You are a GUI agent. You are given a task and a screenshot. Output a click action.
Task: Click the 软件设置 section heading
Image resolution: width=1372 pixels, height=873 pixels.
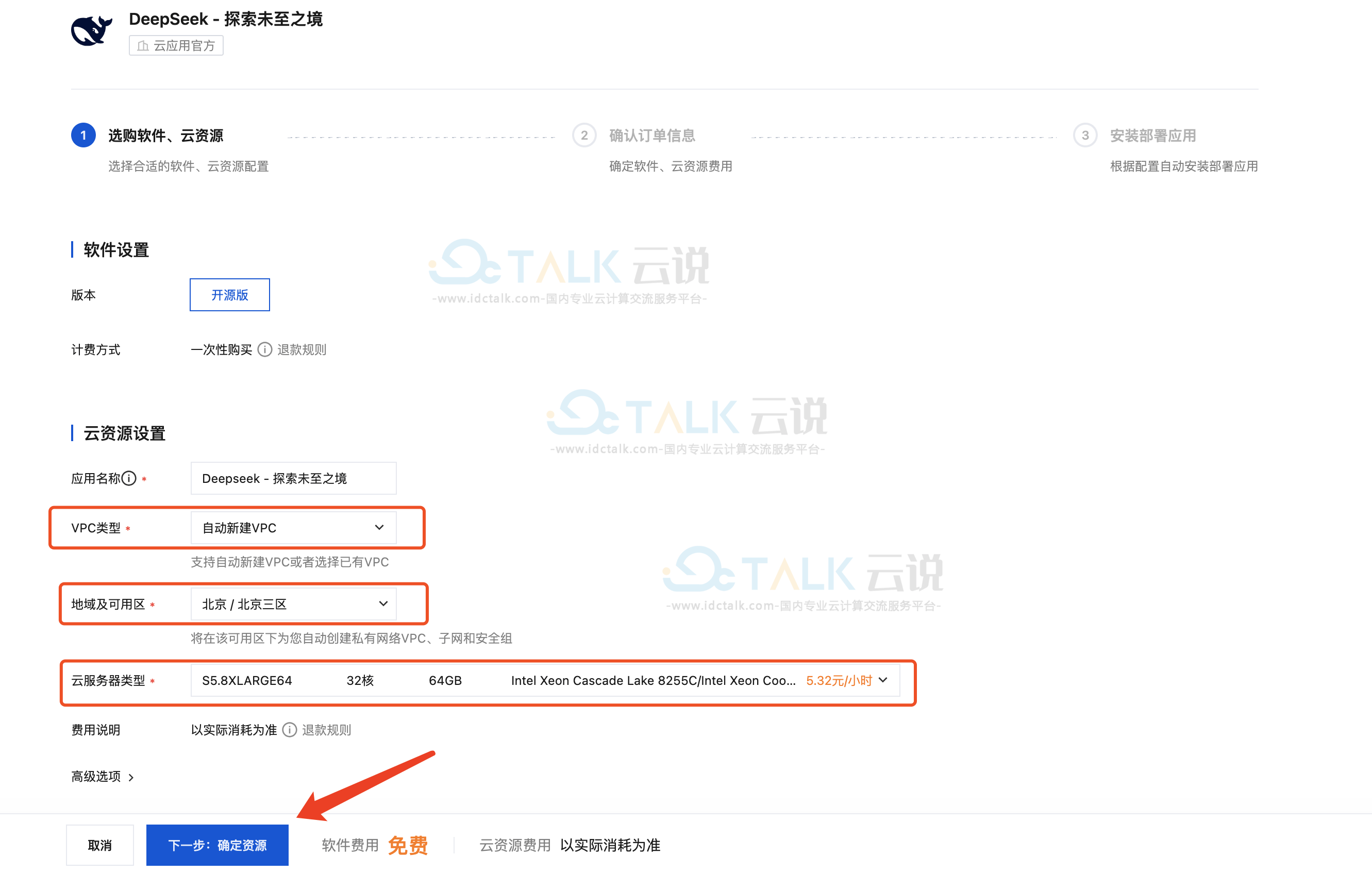[x=116, y=249]
